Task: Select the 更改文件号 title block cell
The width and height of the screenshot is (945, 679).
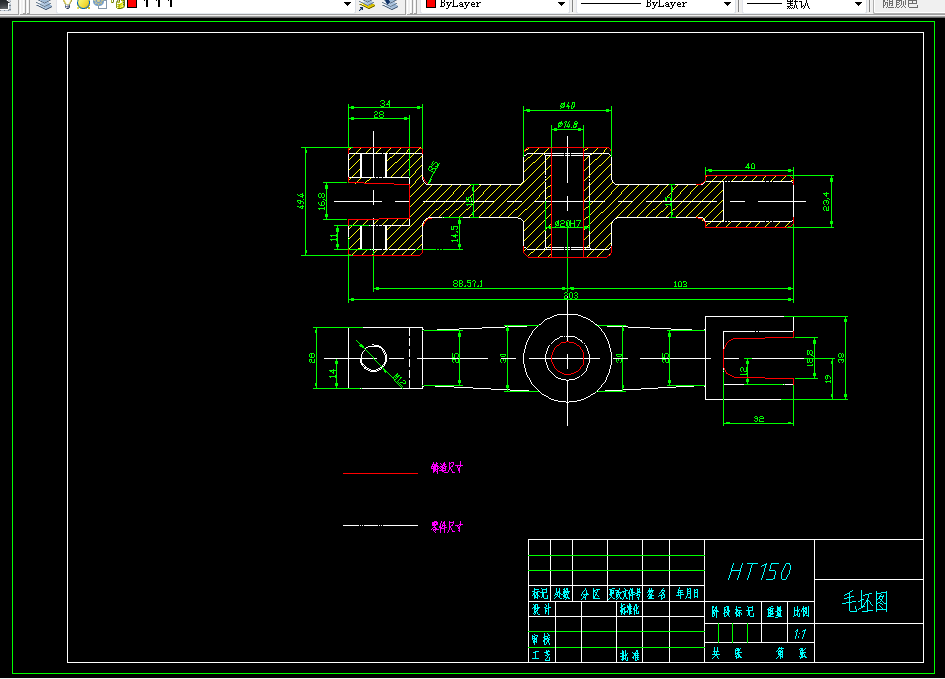Action: tap(625, 594)
